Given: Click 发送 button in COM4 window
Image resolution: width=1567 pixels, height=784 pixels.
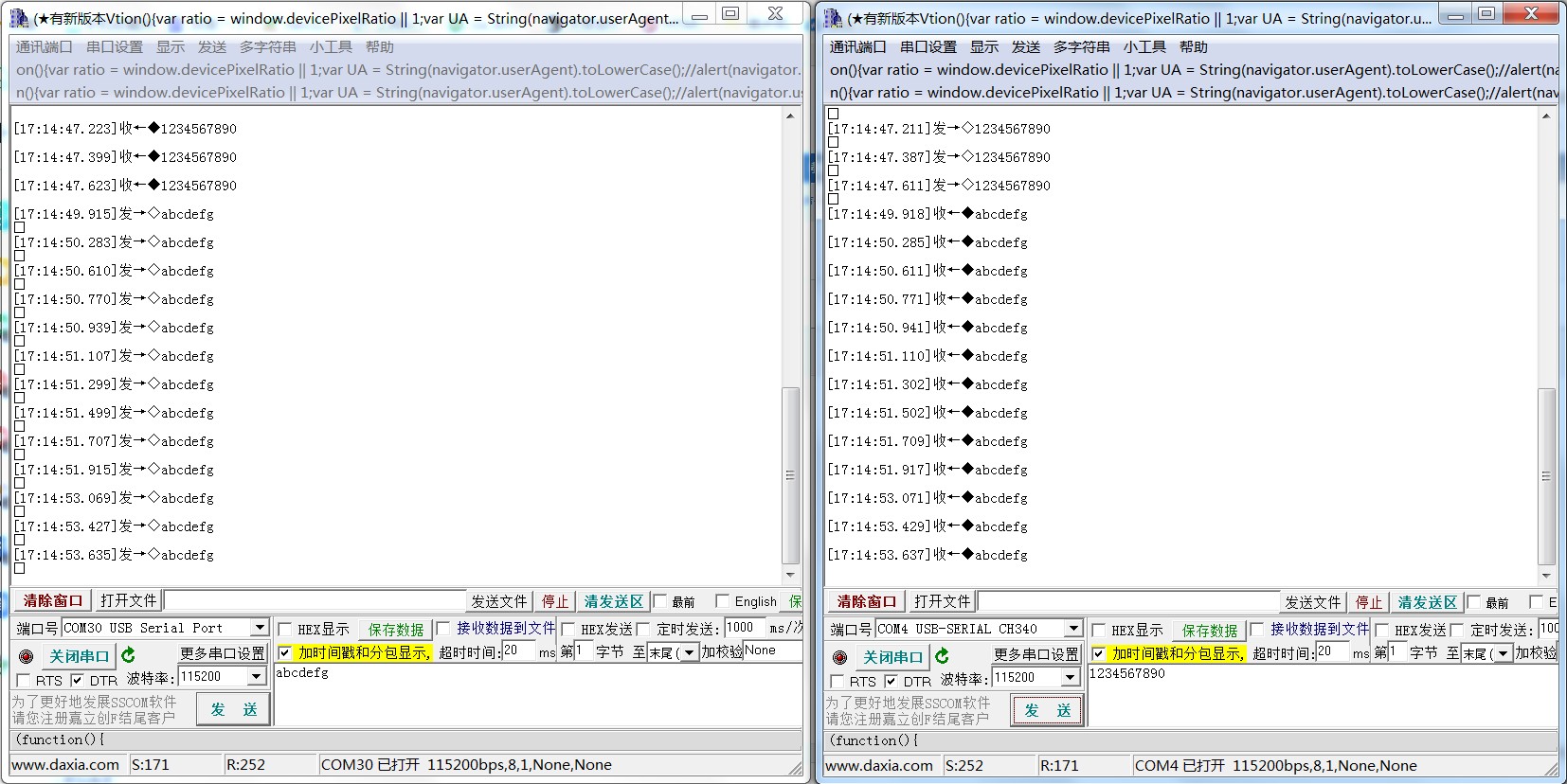Looking at the screenshot, I should (1047, 710).
